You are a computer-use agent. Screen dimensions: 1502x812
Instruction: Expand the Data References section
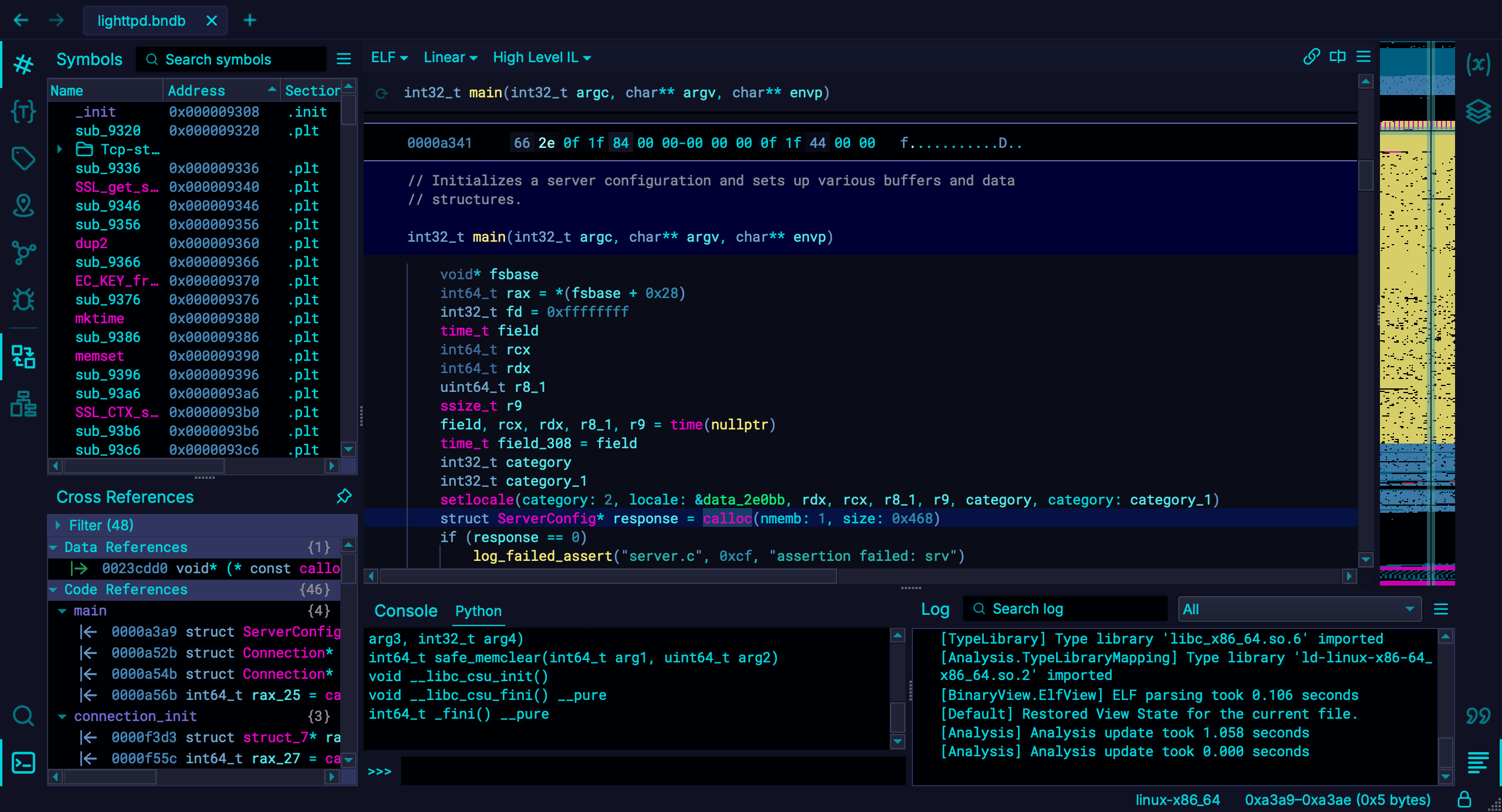(57, 547)
